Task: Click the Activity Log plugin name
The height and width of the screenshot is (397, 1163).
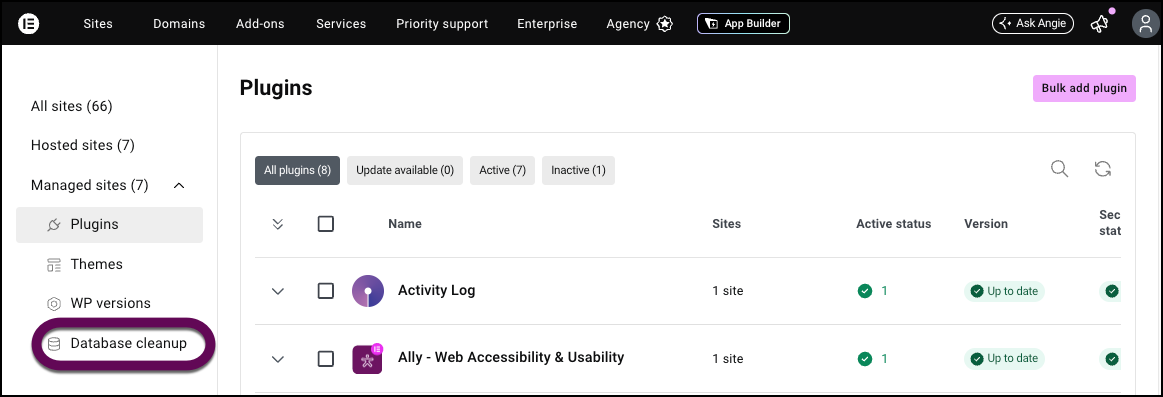Action: click(x=437, y=290)
